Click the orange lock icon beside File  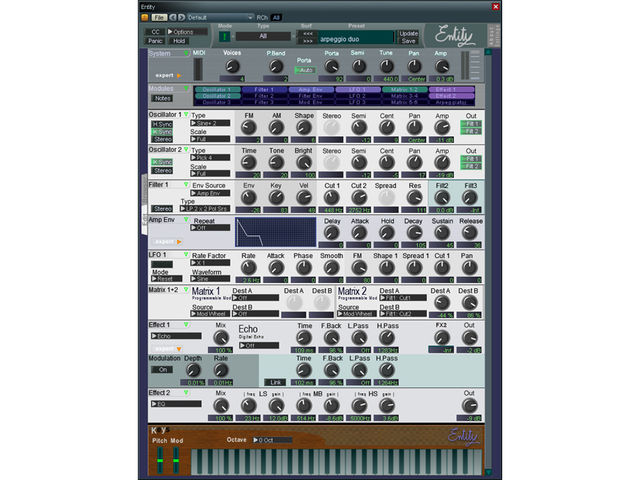click(x=144, y=18)
